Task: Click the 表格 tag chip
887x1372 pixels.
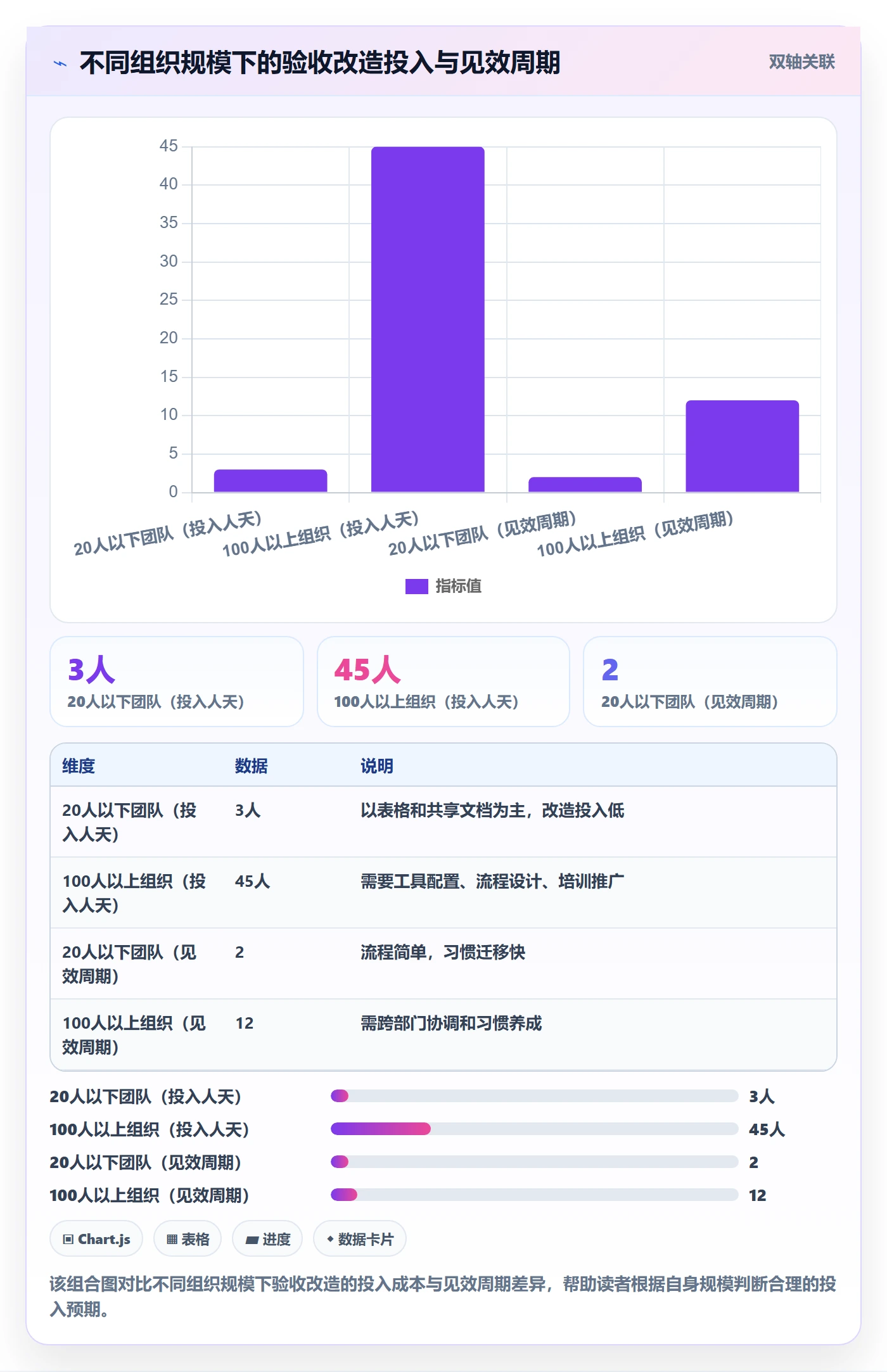Action: (x=188, y=1239)
